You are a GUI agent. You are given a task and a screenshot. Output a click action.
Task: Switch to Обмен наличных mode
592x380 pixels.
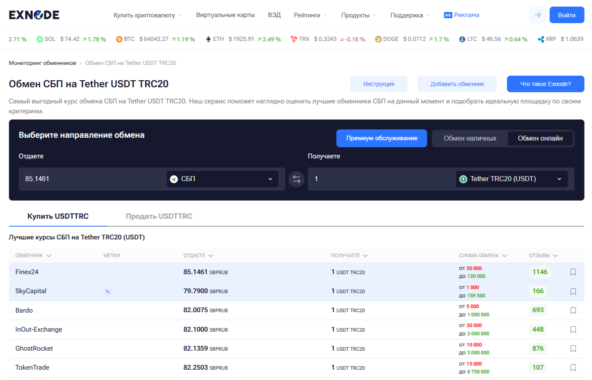pos(470,138)
